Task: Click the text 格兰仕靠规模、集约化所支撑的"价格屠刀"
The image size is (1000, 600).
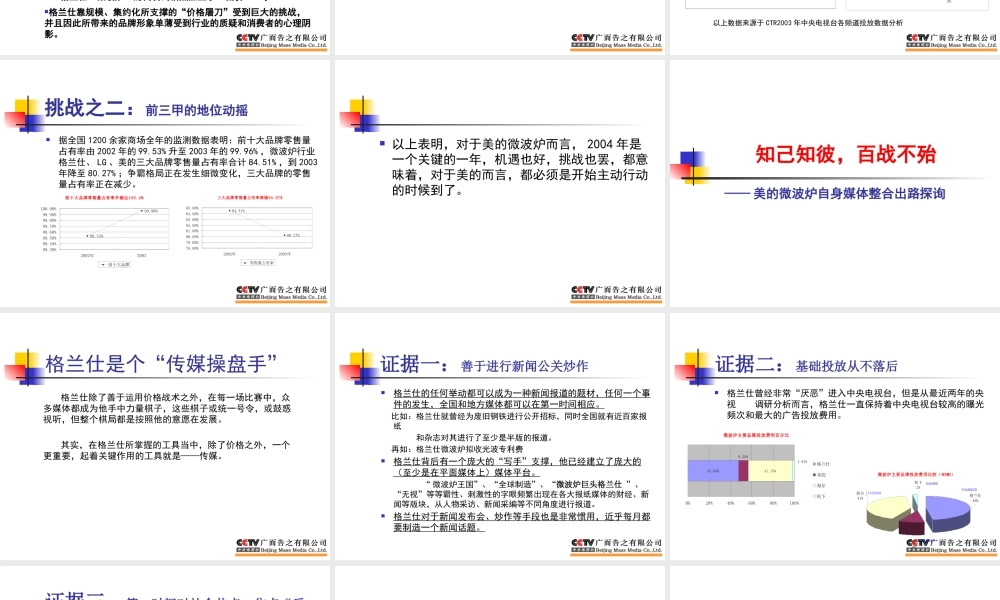Action: tap(177, 23)
